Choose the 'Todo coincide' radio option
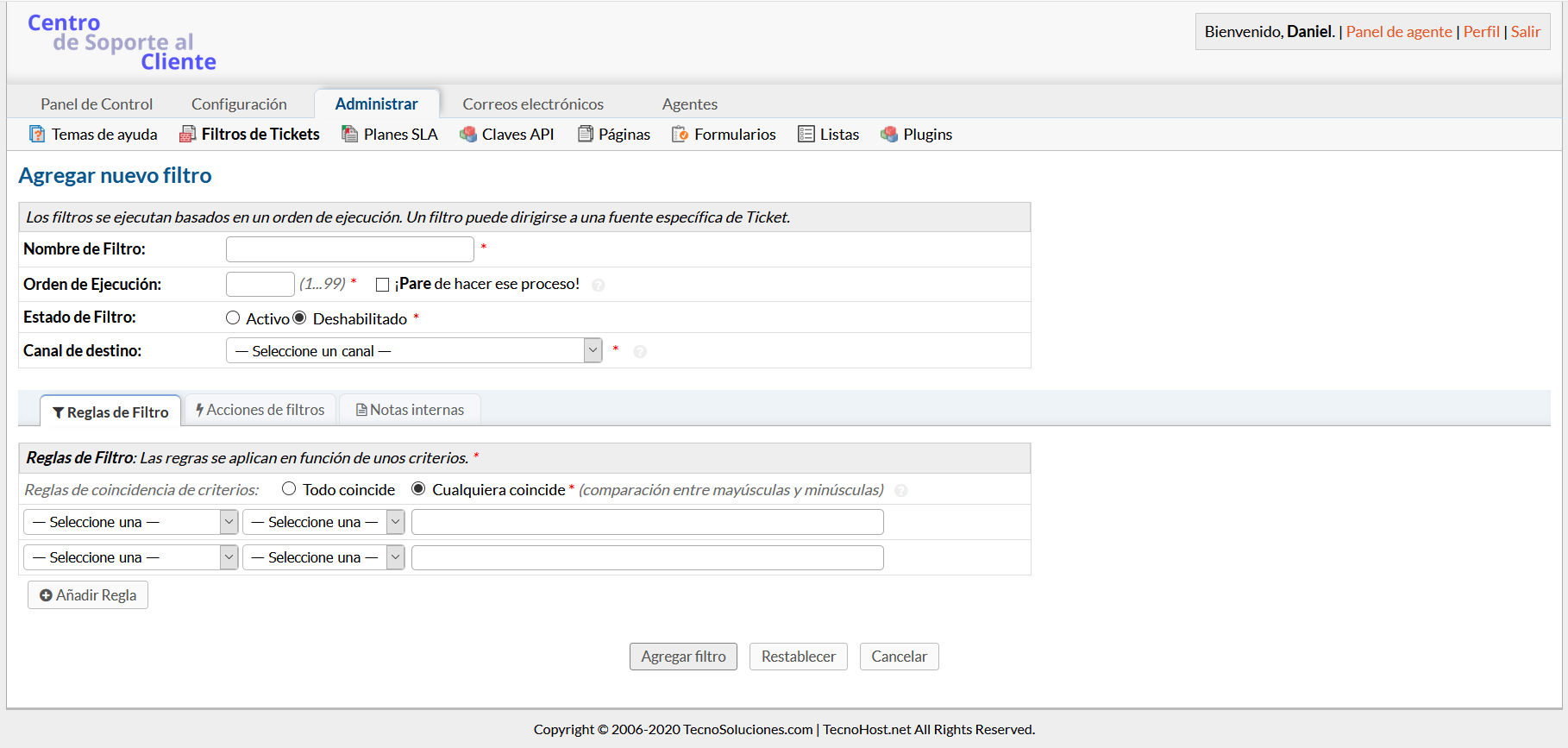Screen dimensions: 1568x748 pyautogui.click(x=289, y=489)
